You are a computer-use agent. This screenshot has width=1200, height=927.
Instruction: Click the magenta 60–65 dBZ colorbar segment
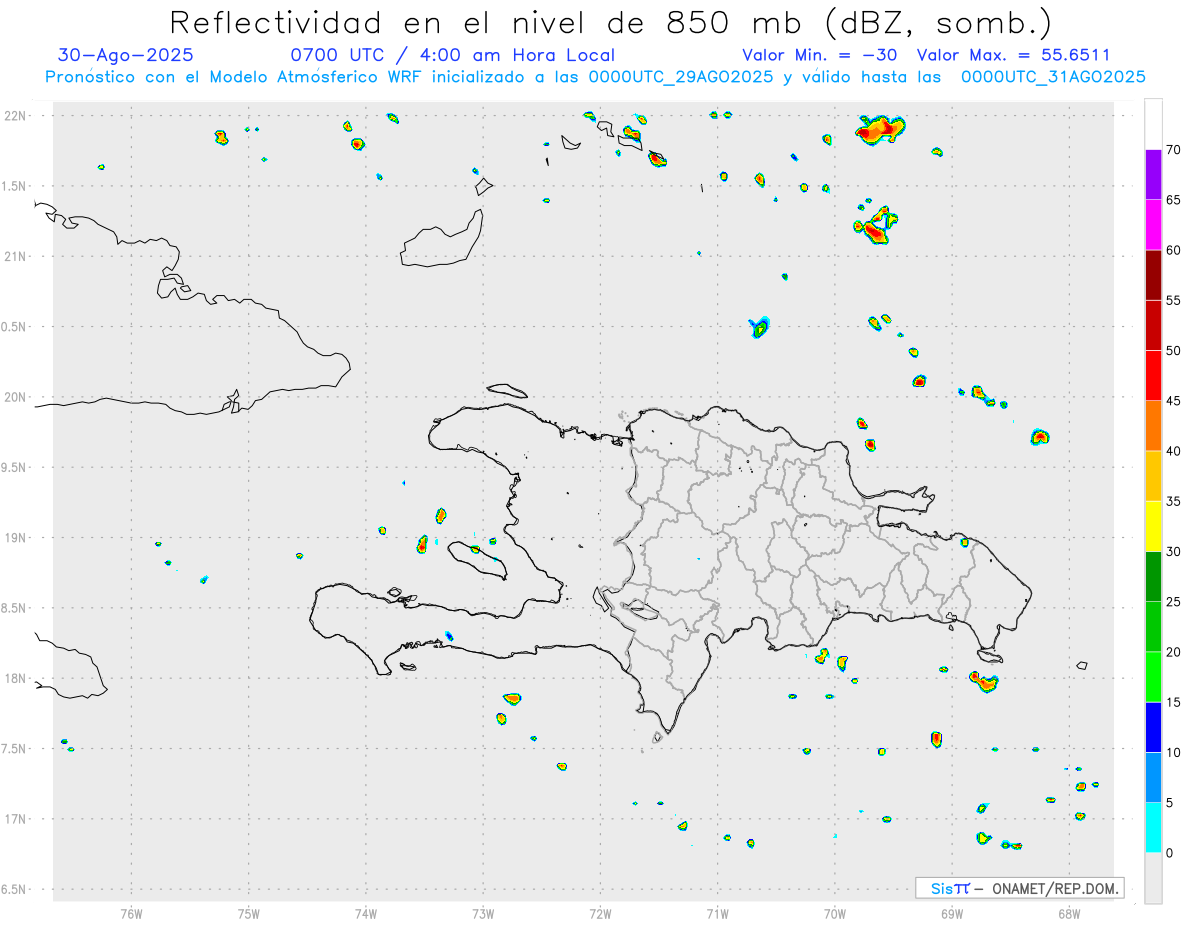point(1153,224)
